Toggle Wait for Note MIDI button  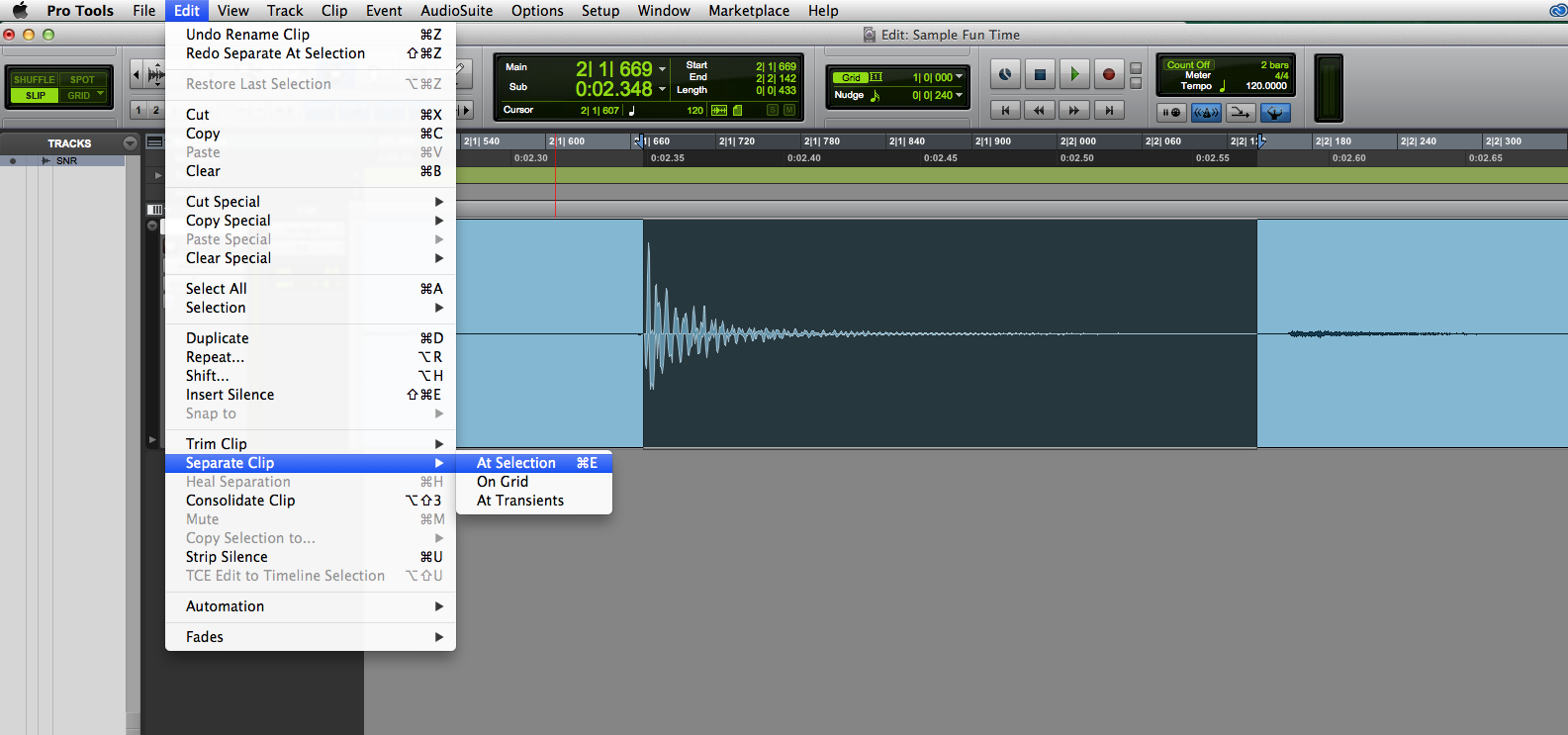[x=1171, y=113]
